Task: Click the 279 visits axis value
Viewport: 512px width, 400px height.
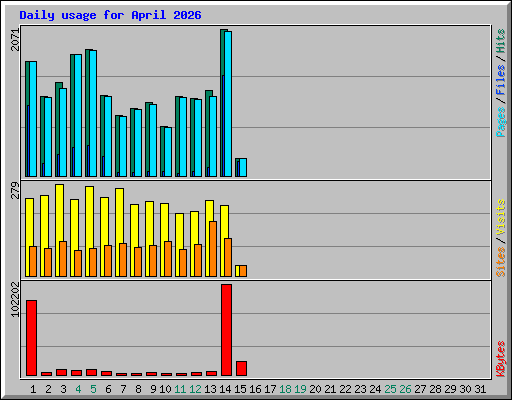Action: point(15,190)
